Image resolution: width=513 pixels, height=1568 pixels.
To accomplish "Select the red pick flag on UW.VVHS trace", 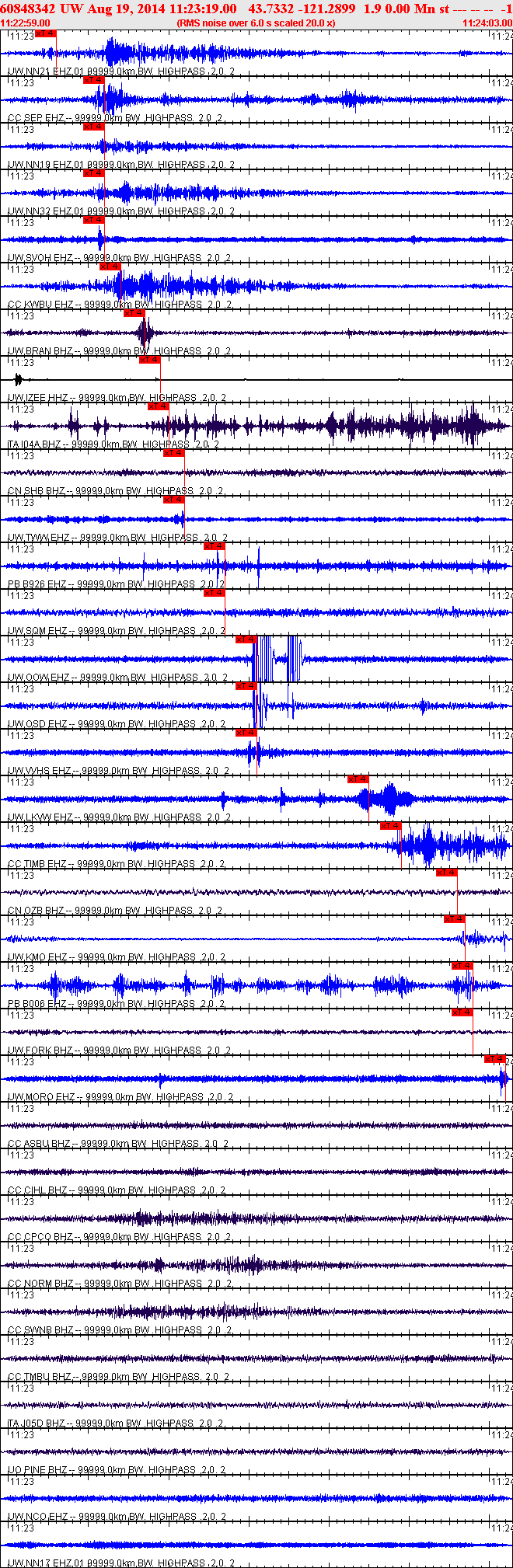I will pyautogui.click(x=246, y=733).
